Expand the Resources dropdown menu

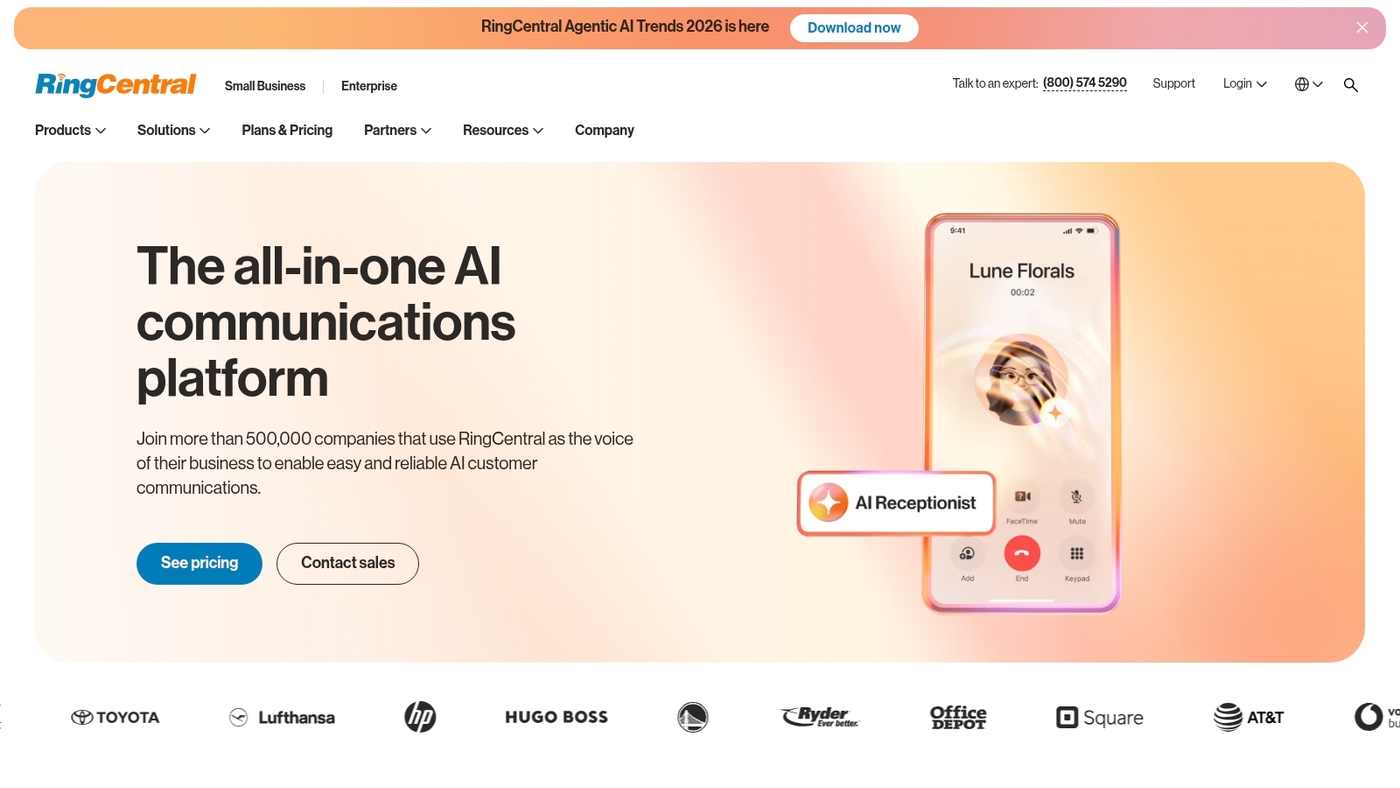(503, 130)
